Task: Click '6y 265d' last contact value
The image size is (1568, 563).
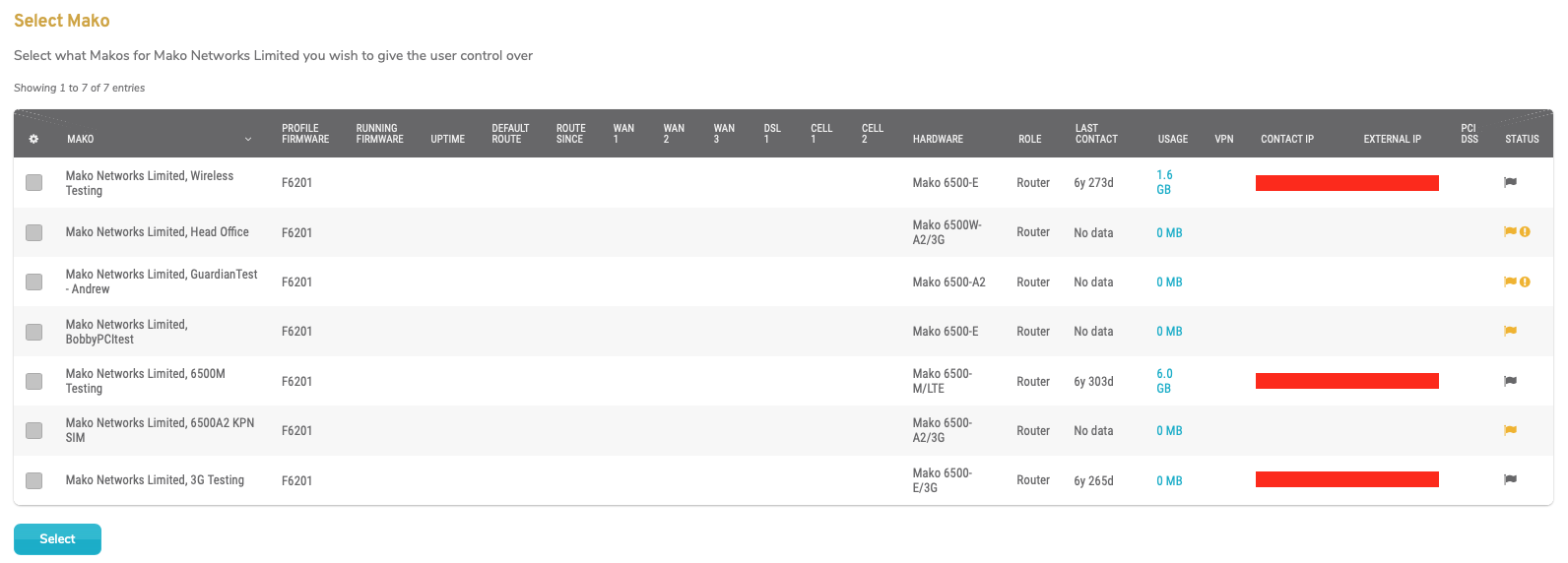Action: tap(1093, 481)
